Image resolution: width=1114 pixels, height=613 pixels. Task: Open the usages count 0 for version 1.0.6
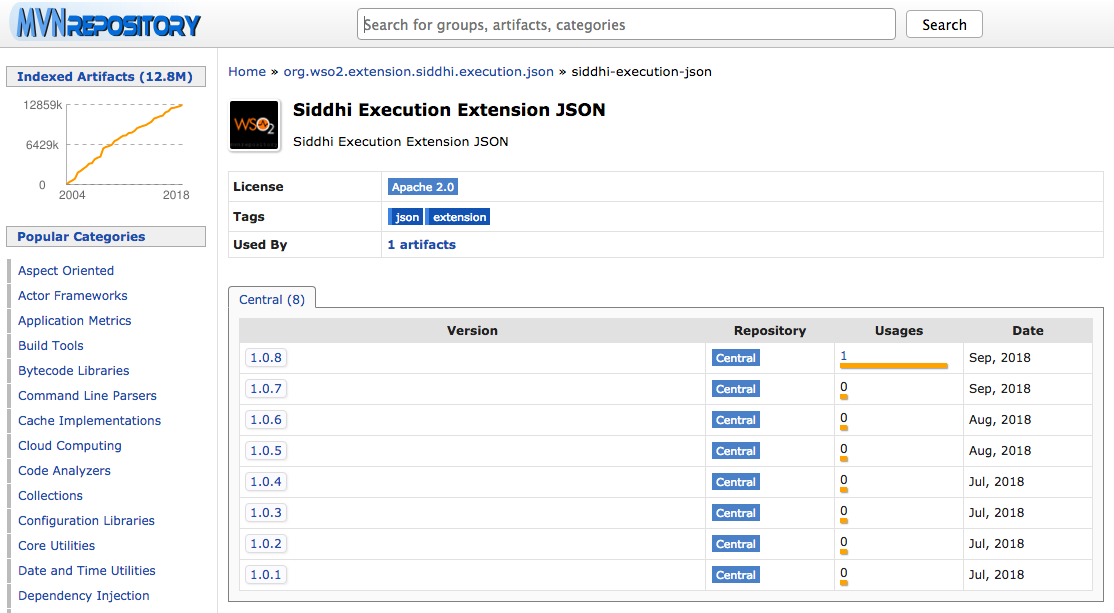(x=843, y=418)
